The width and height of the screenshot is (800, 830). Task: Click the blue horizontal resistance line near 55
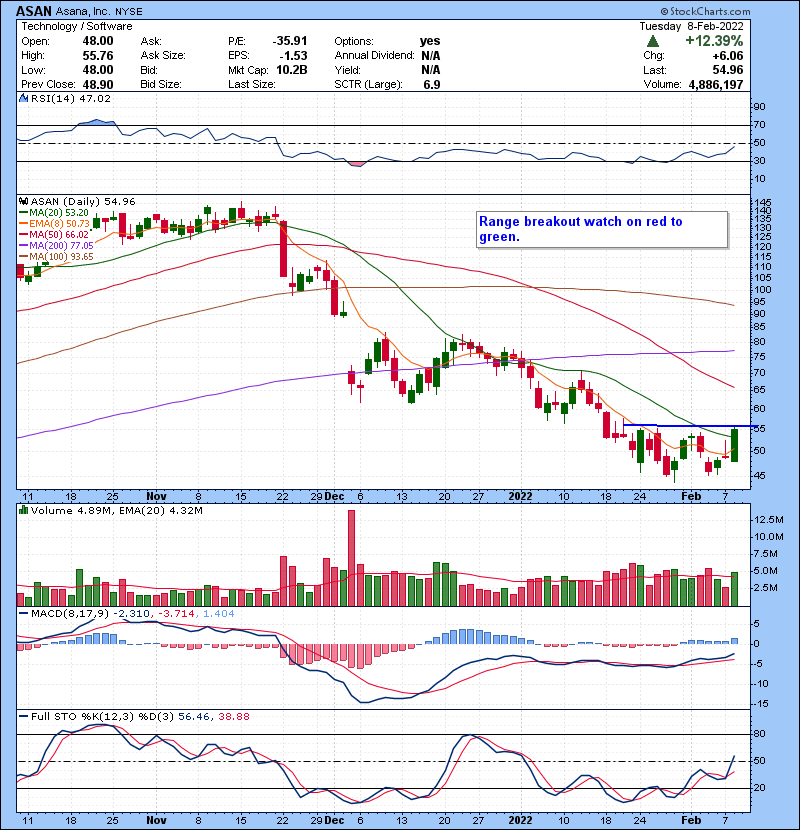(690, 426)
